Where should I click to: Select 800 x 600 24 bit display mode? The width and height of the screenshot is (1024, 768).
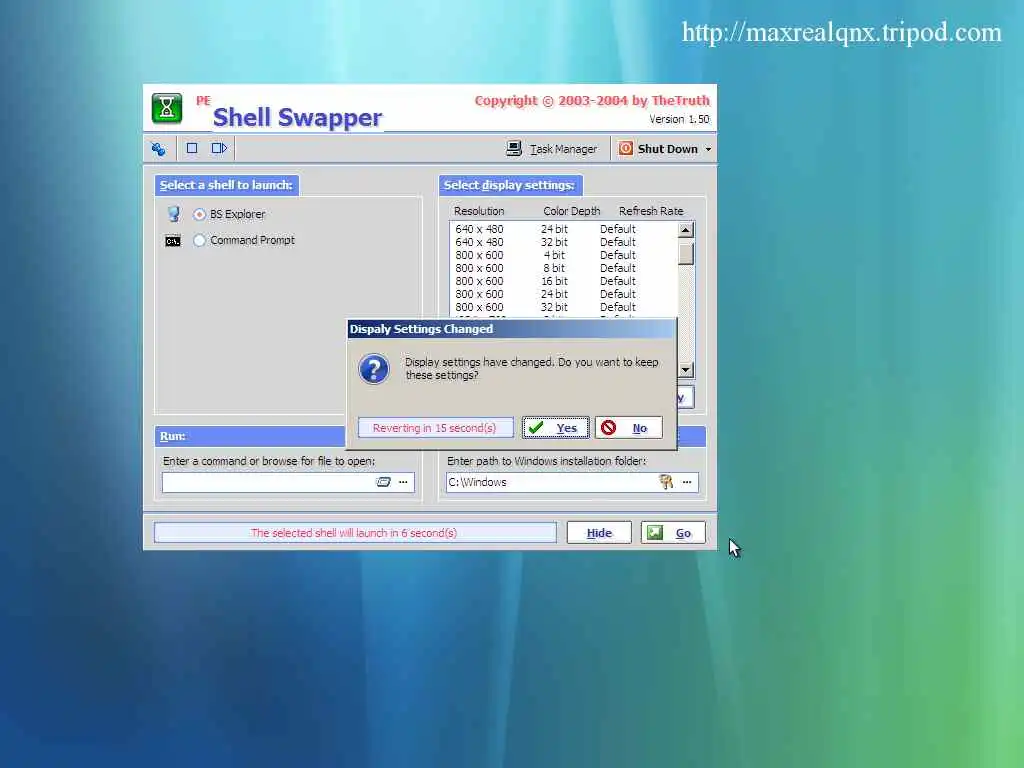coord(564,295)
